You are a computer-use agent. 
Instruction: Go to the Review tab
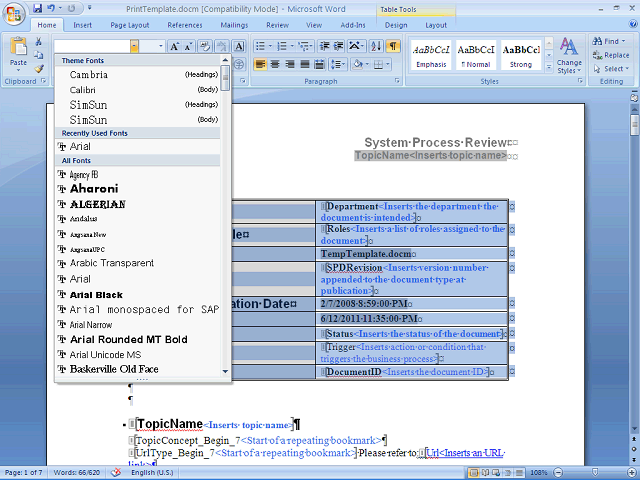(x=278, y=25)
